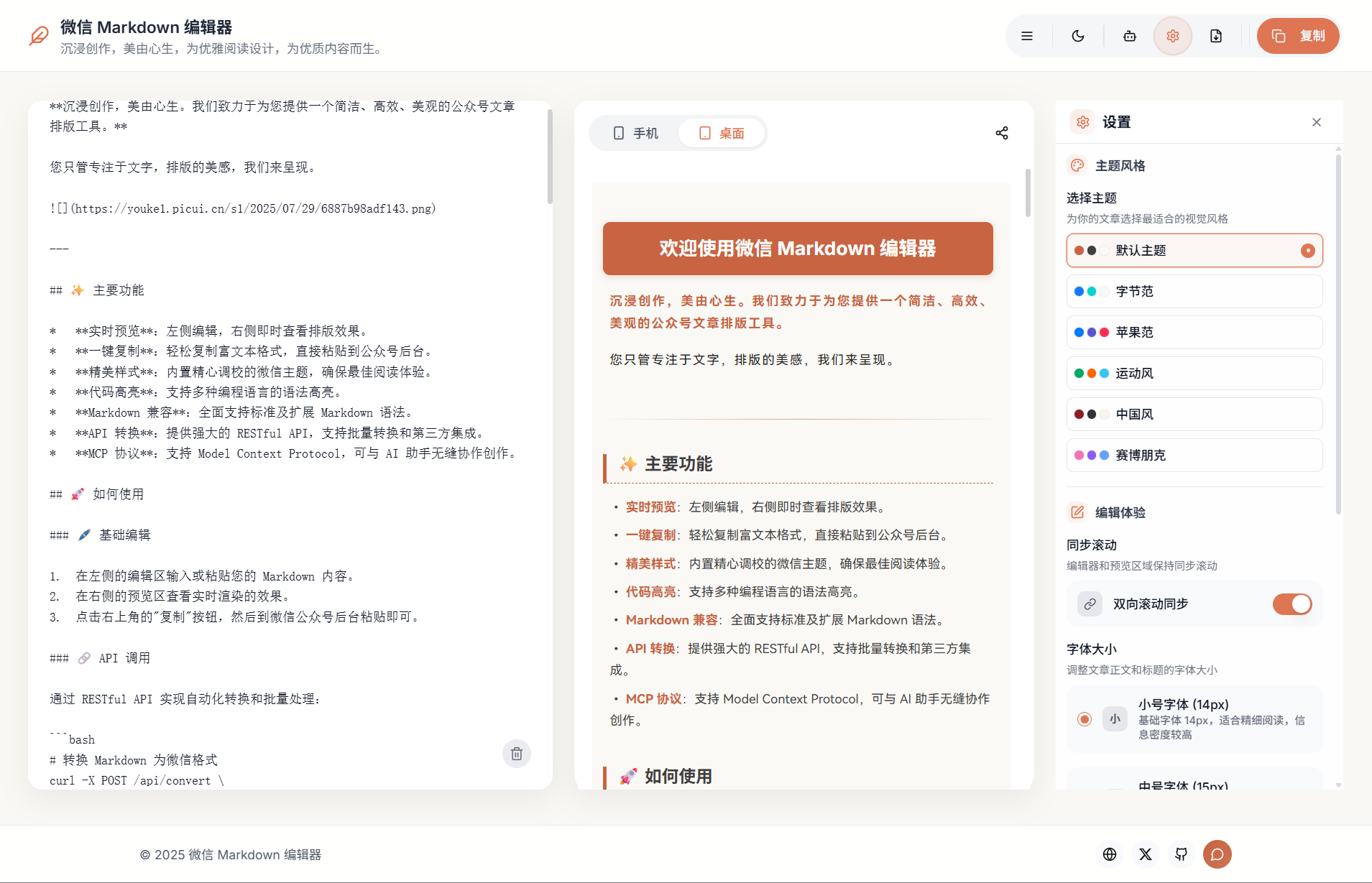Click the gear icon beside 设置 title
1372x883 pixels.
coord(1083,122)
